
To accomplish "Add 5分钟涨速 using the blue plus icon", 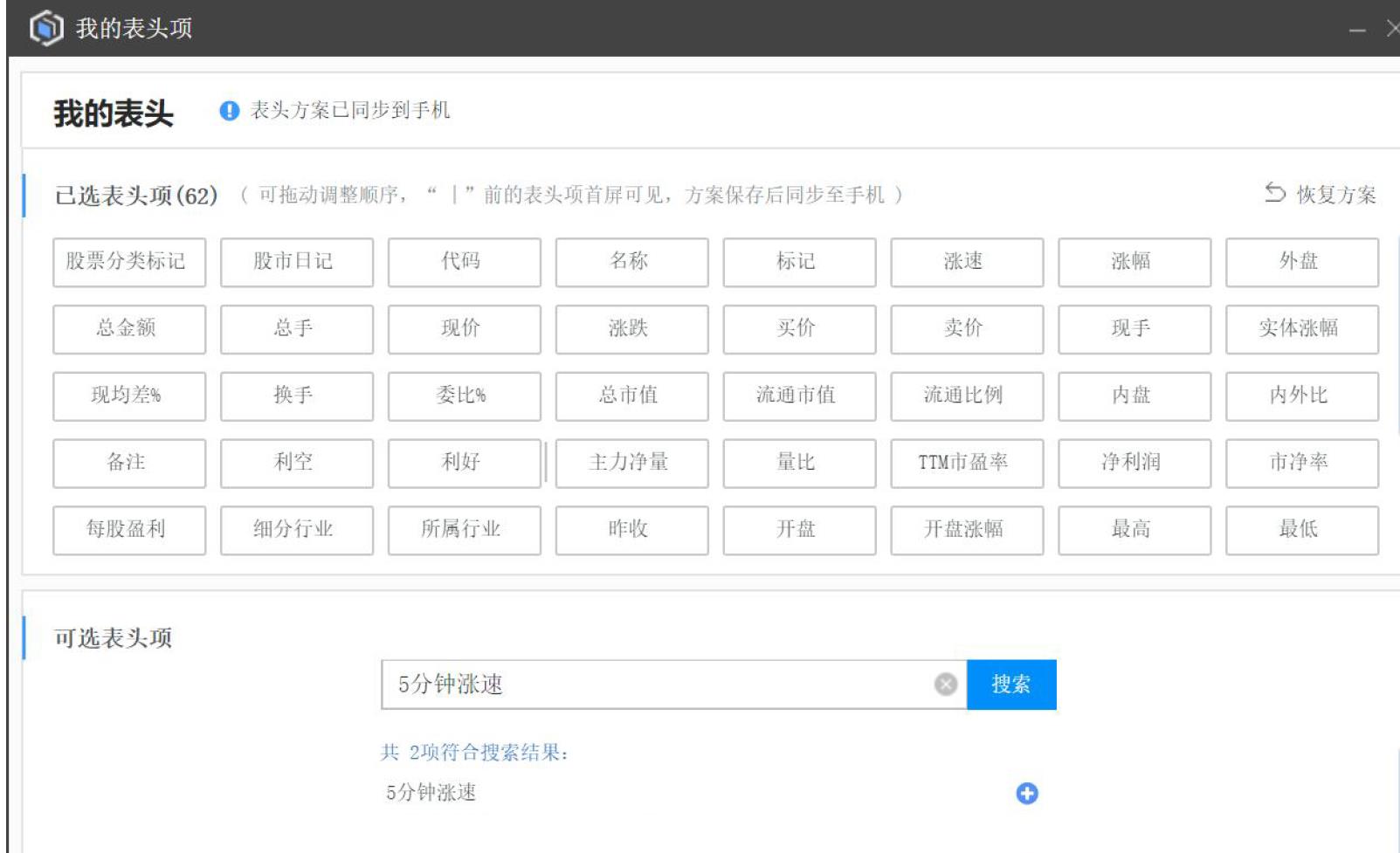I will 1027,793.
